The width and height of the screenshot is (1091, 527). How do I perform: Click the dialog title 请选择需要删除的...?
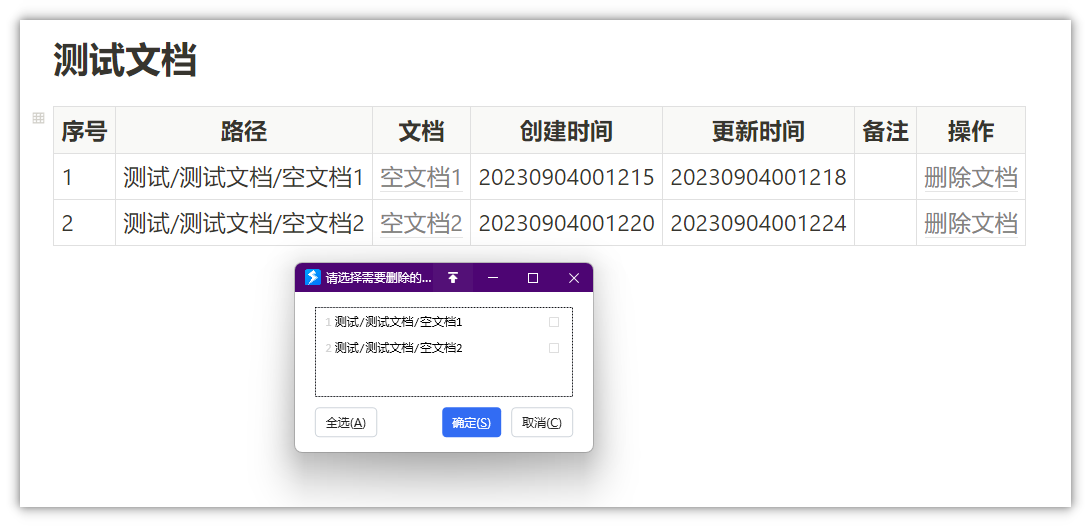pyautogui.click(x=379, y=278)
